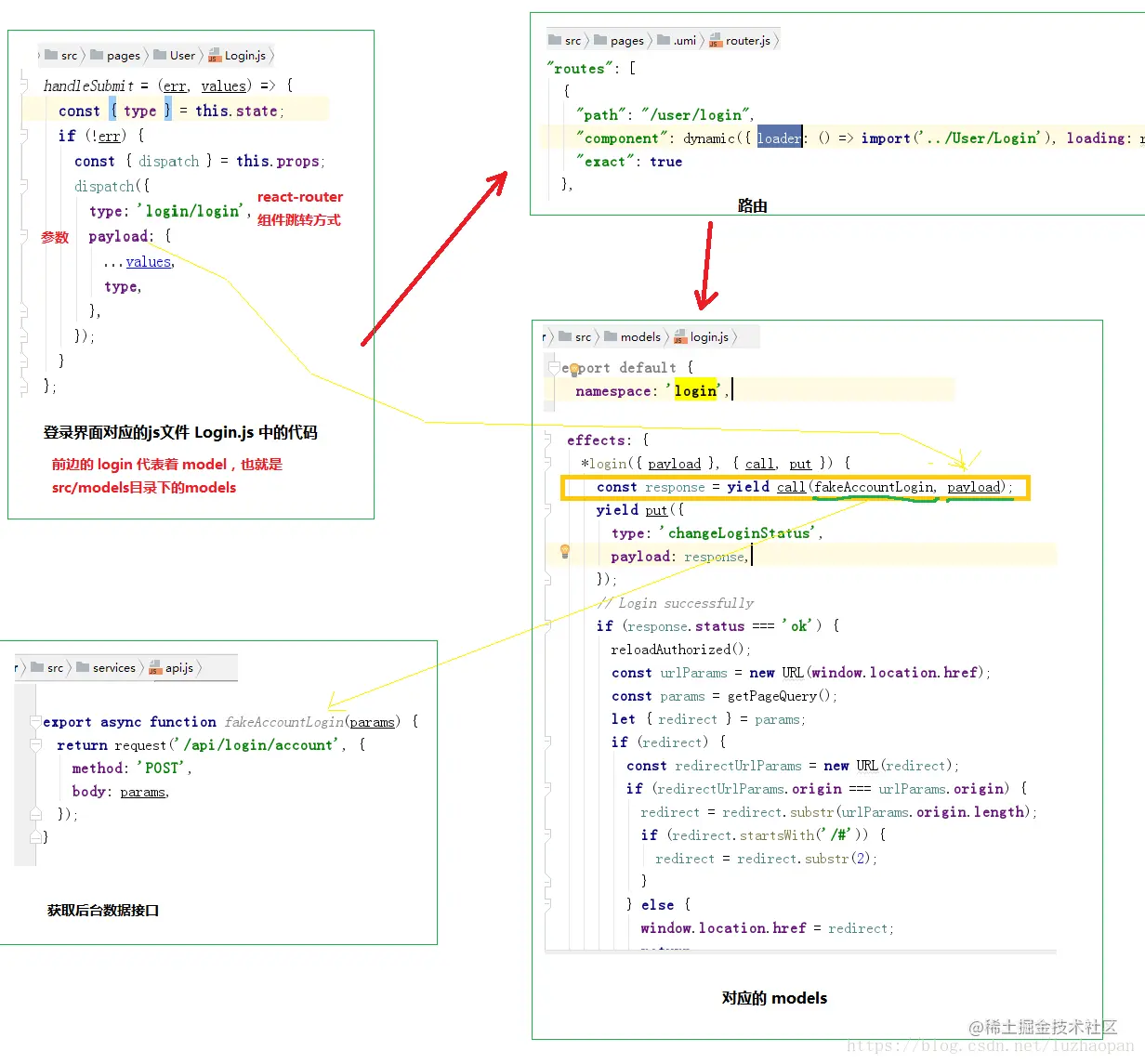Collapse the export default block in login.js
Screen dimensions: 1145x1064
tap(553, 368)
